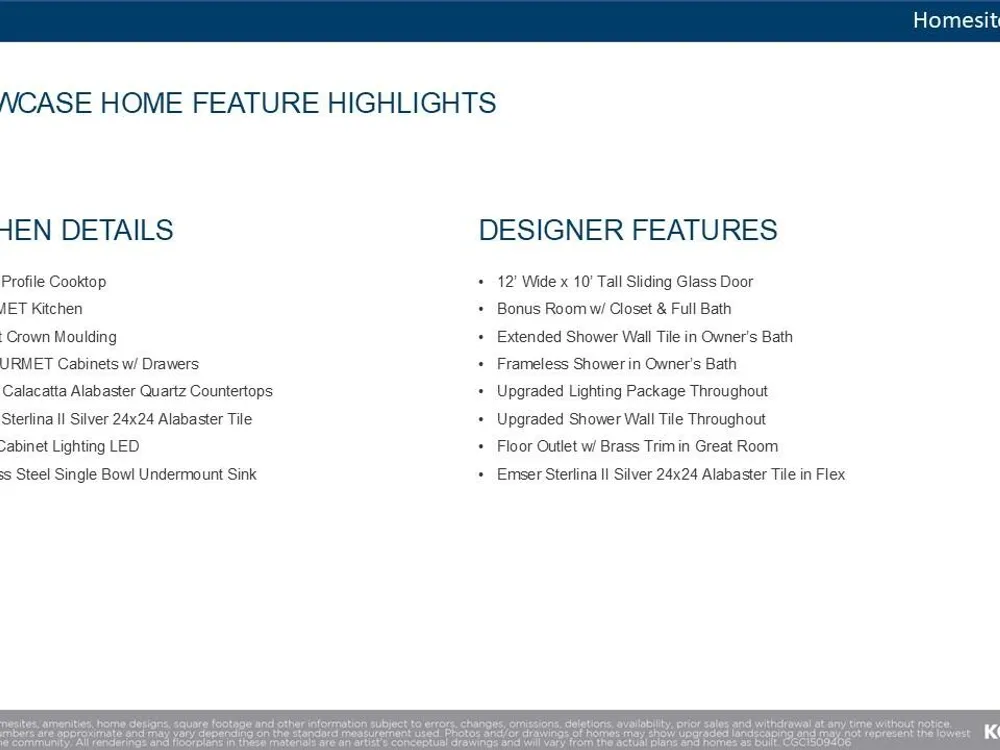Click the 'Cabinet Lighting LED' line
Screen dimensions: 1000x750
[x=70, y=446]
